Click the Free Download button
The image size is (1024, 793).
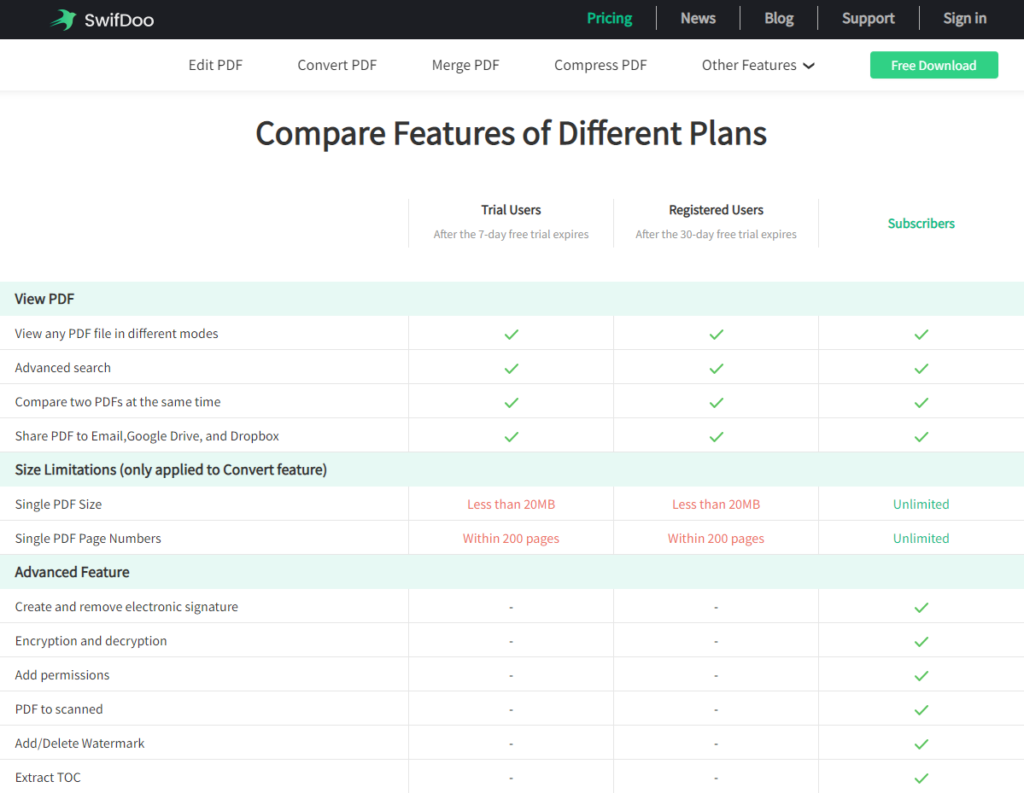pyautogui.click(x=933, y=65)
